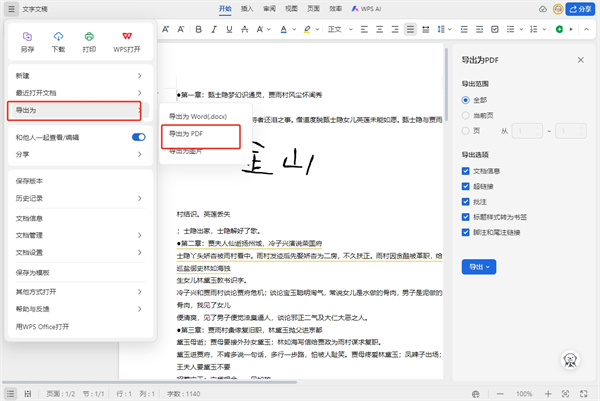Viewport: 600px width, 401px height.
Task: Close the 导出为PDF panel
Action: pyautogui.click(x=581, y=60)
